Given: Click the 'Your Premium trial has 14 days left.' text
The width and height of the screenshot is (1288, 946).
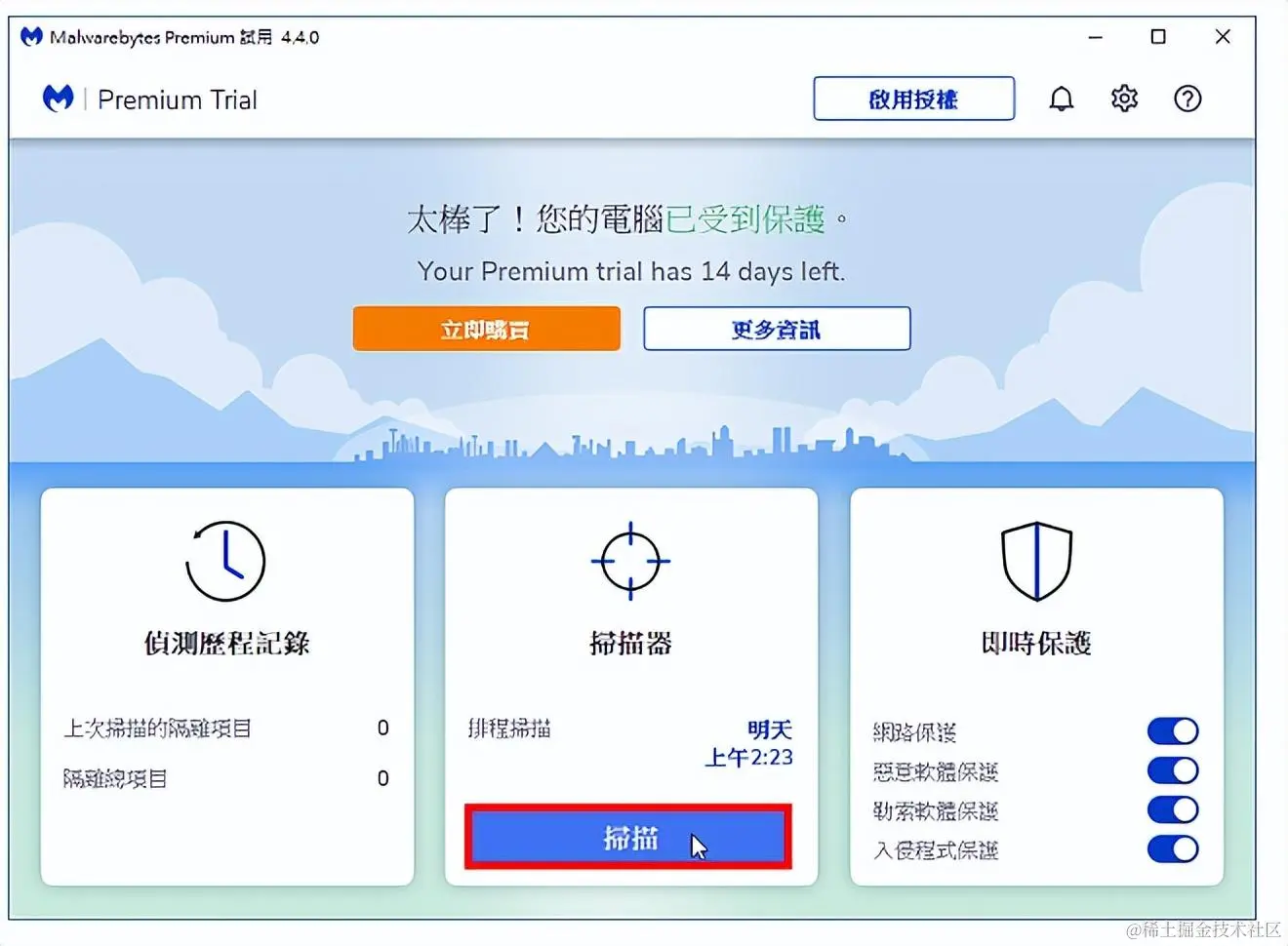Looking at the screenshot, I should click(631, 271).
